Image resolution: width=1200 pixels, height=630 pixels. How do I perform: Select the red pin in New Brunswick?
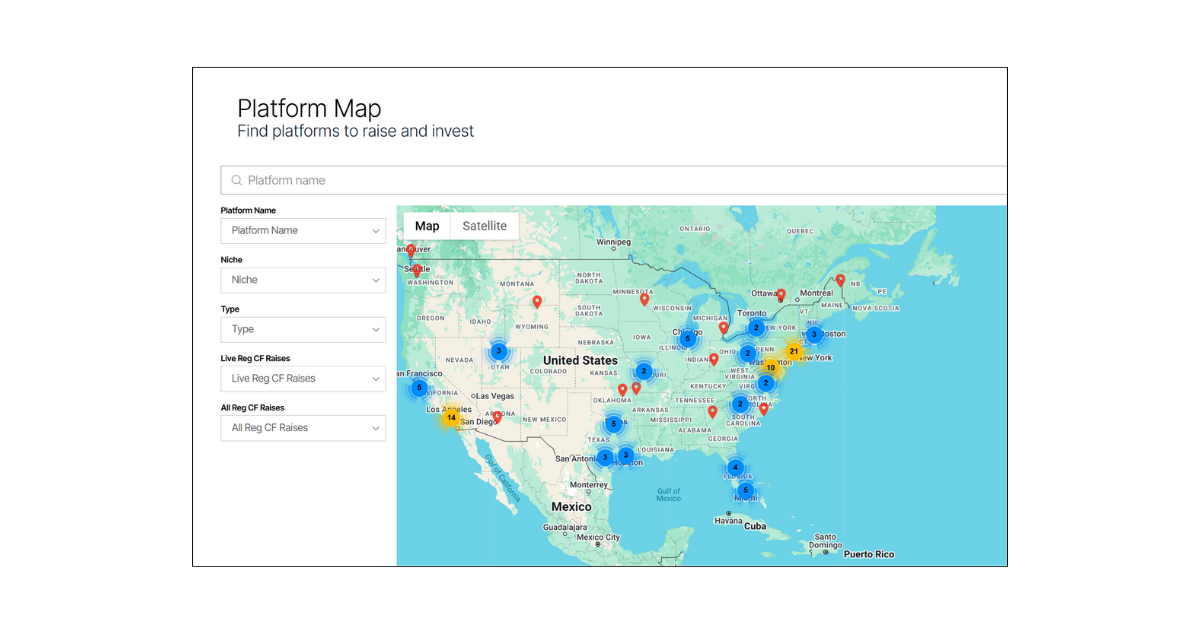point(841,280)
